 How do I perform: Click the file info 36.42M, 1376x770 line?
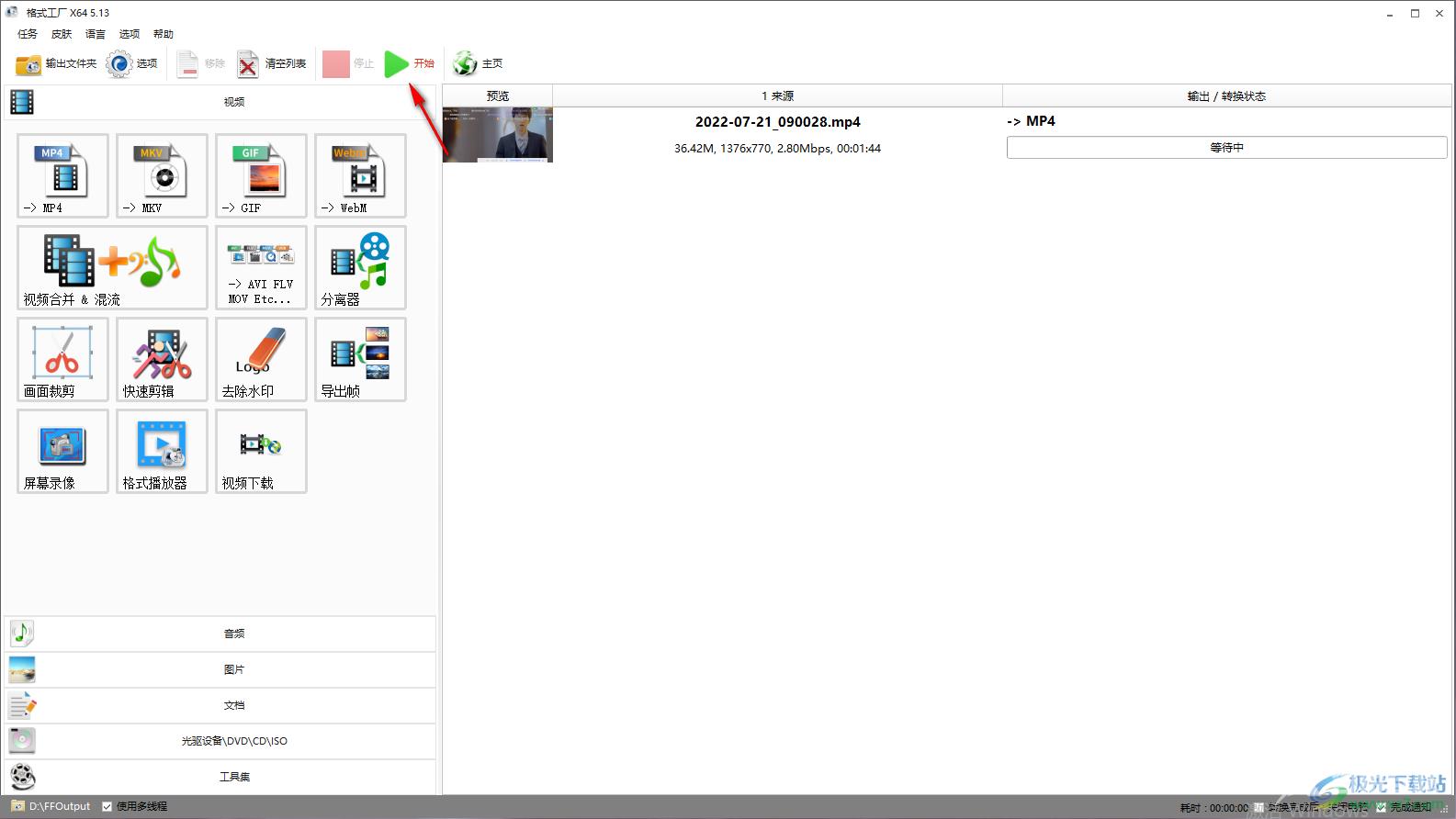tap(777, 148)
